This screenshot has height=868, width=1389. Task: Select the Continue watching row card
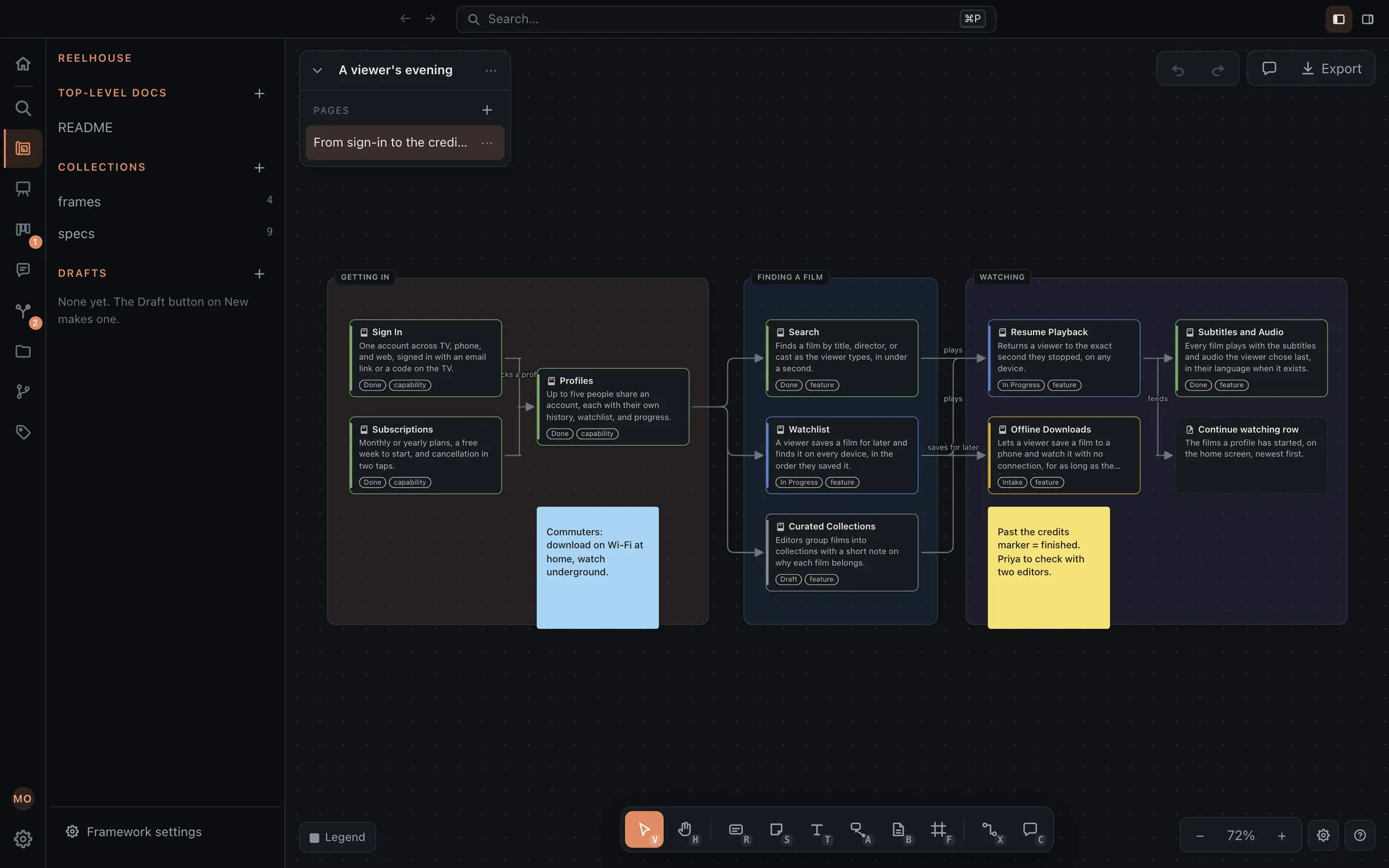coord(1251,455)
